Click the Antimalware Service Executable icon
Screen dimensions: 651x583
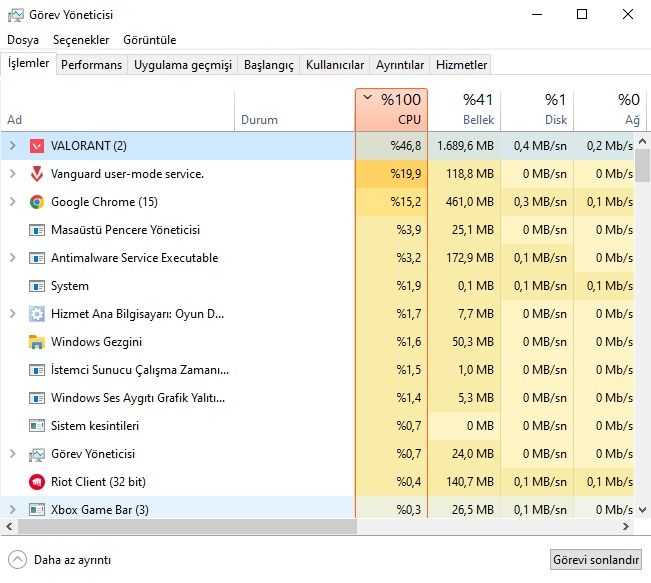click(x=37, y=258)
